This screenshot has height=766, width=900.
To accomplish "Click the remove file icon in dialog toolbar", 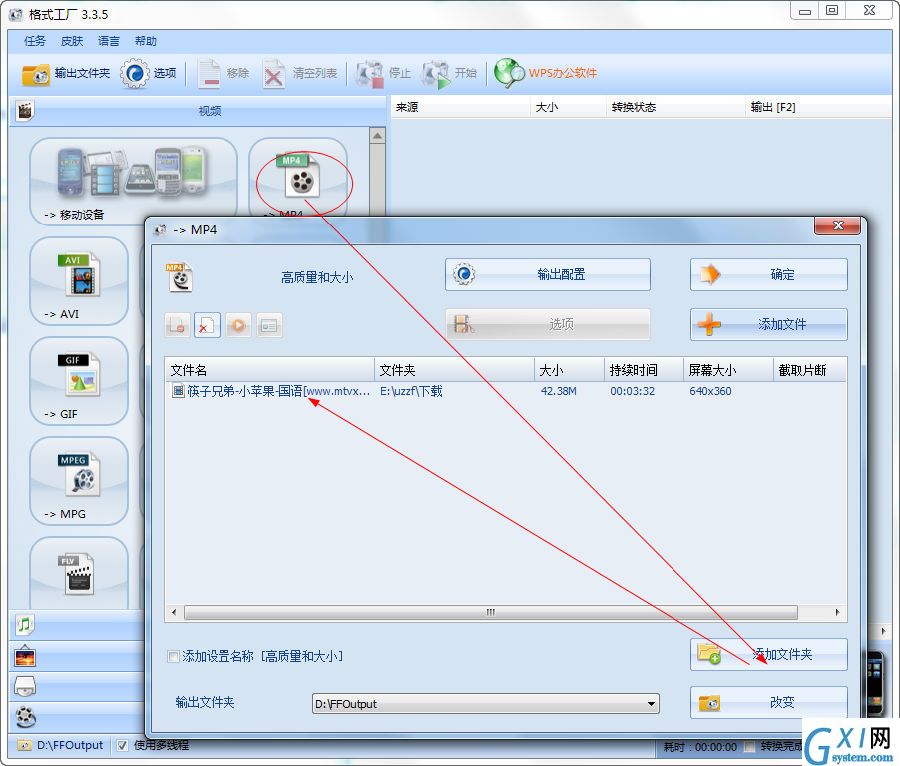I will (x=177, y=325).
